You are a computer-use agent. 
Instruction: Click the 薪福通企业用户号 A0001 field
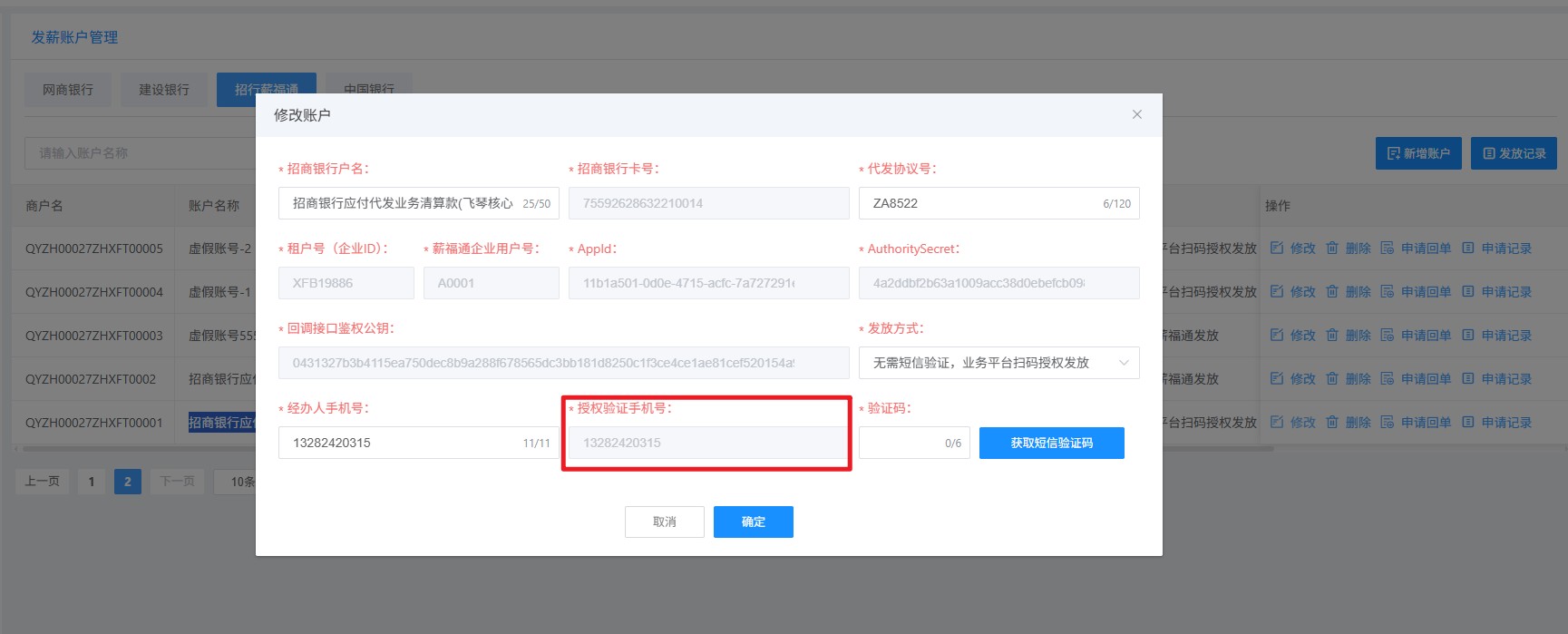[491, 283]
